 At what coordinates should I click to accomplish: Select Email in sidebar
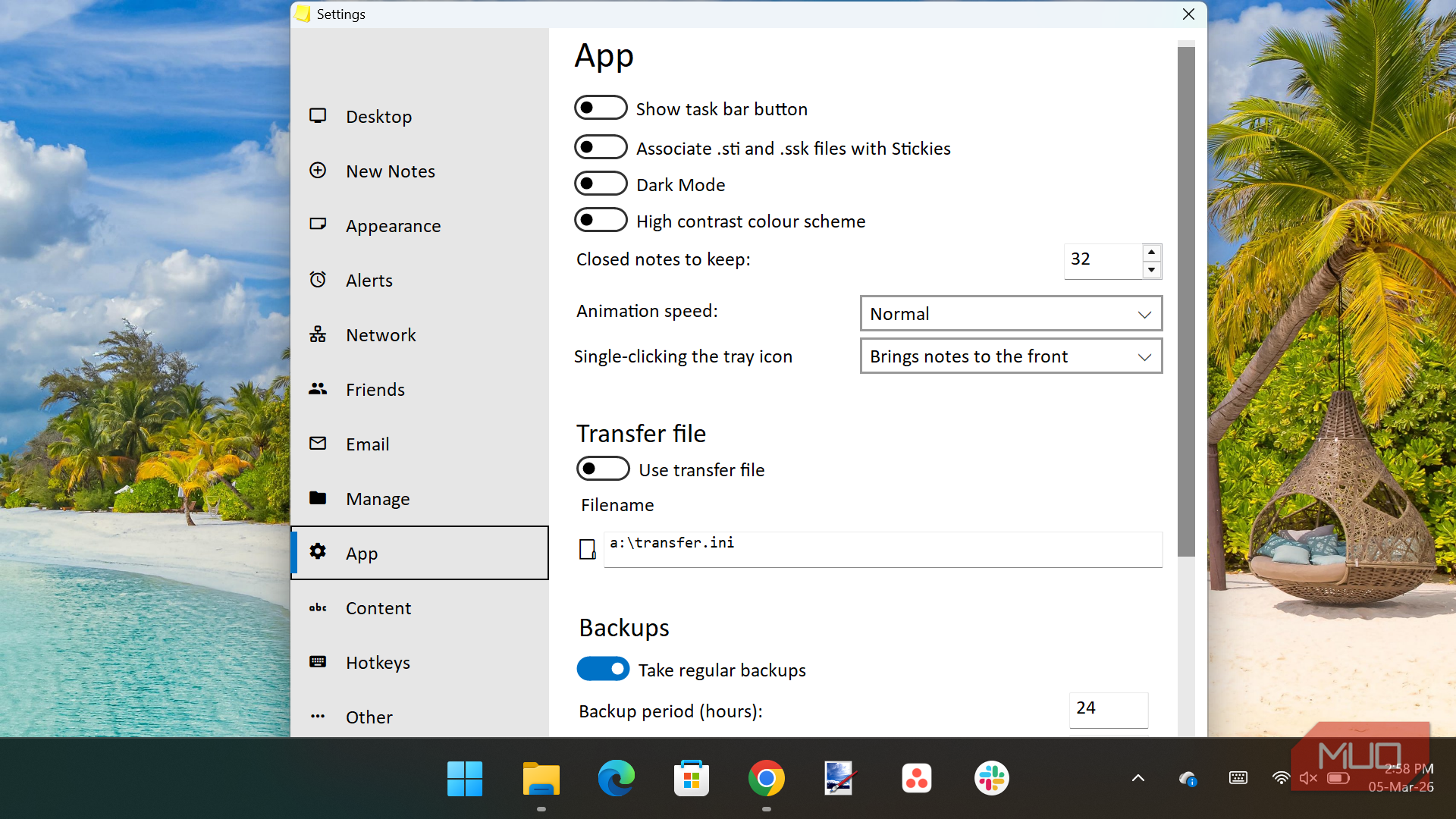tap(419, 444)
